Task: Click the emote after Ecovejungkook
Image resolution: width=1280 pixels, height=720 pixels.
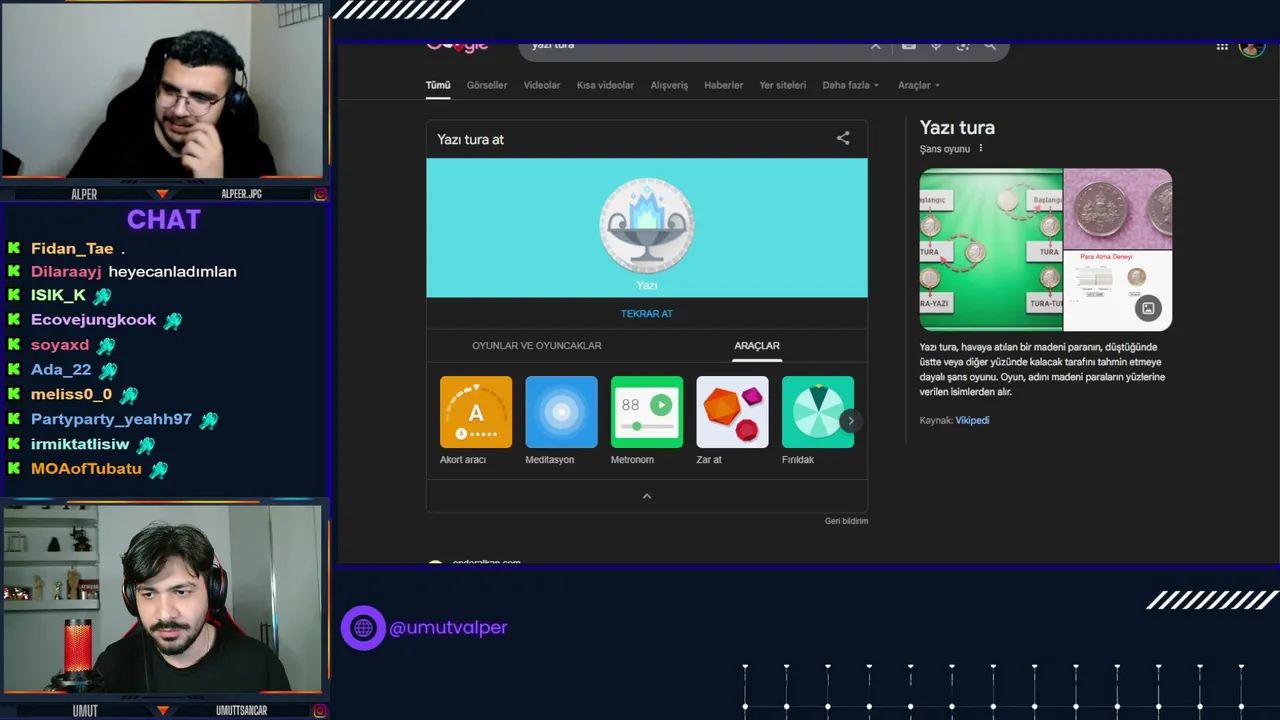Action: (173, 321)
